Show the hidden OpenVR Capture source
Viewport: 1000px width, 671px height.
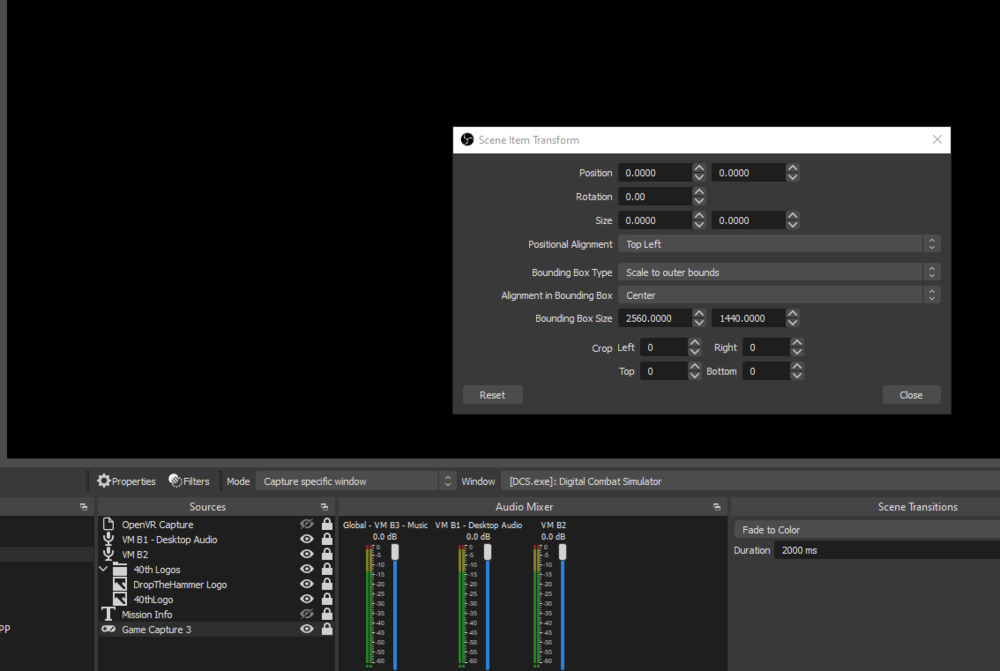tap(307, 524)
